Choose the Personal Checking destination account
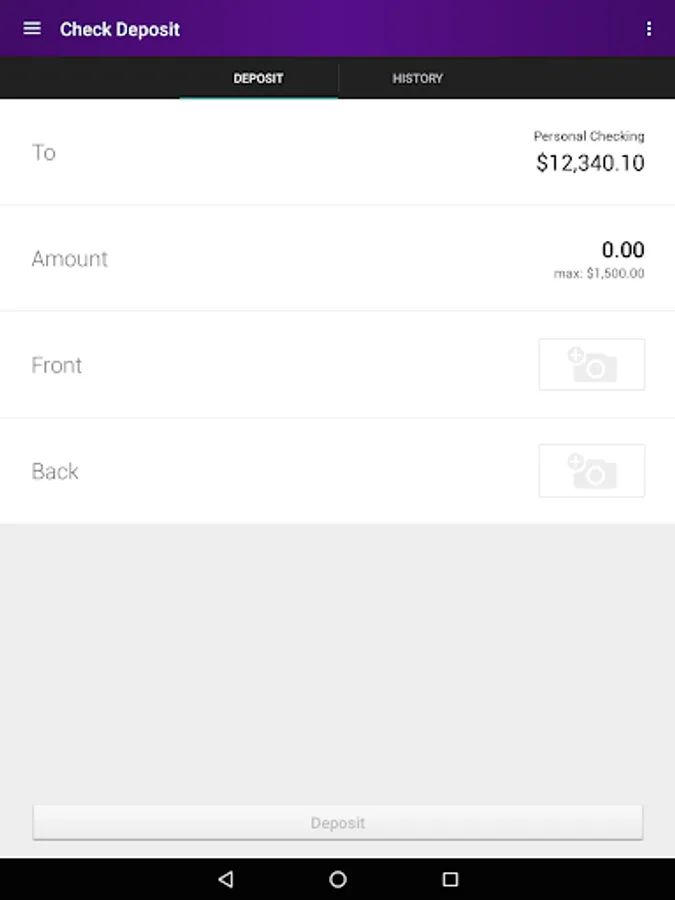 click(x=589, y=136)
